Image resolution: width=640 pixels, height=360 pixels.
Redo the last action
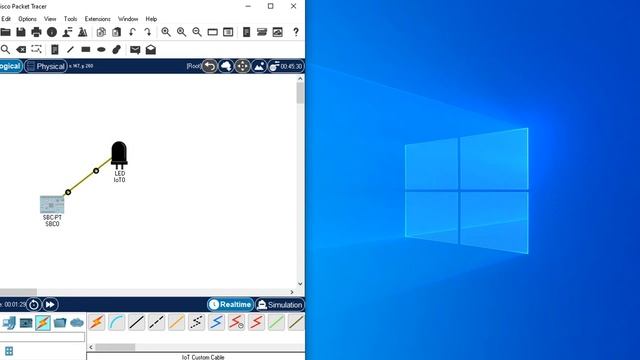click(148, 32)
